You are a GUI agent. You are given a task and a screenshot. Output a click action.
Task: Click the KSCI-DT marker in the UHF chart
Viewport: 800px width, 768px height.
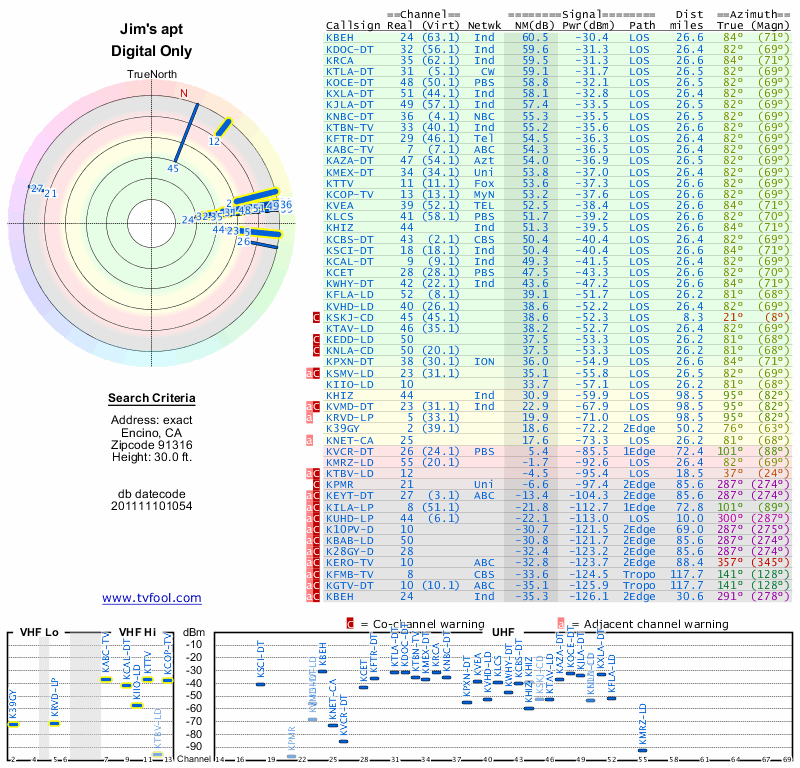coord(260,684)
